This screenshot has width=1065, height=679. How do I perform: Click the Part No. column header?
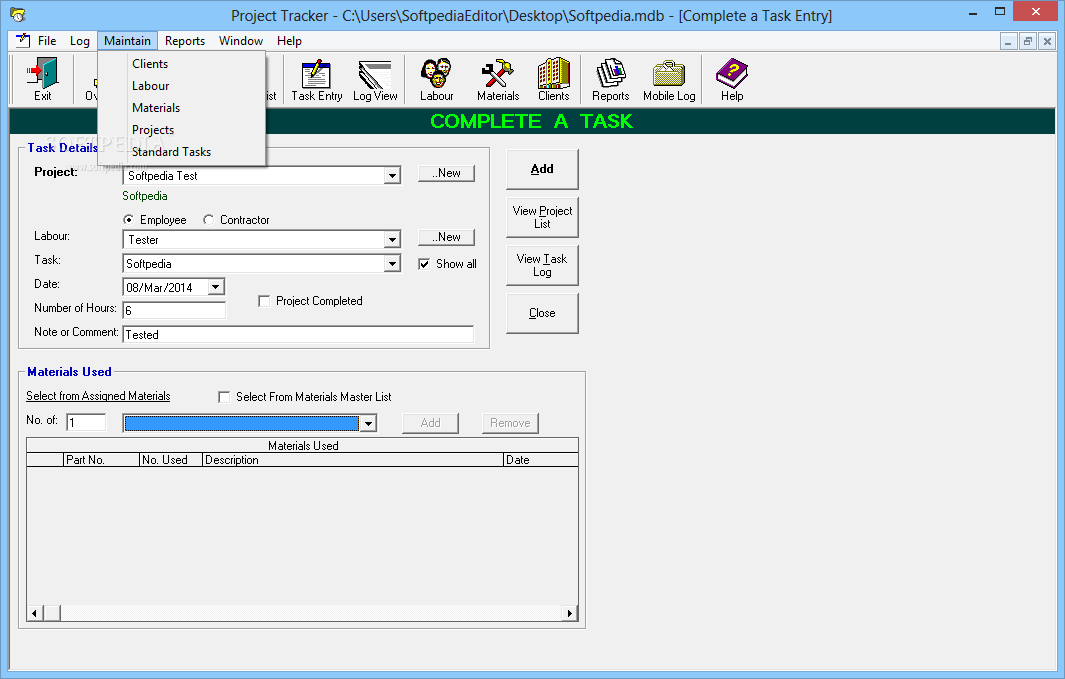pos(101,460)
